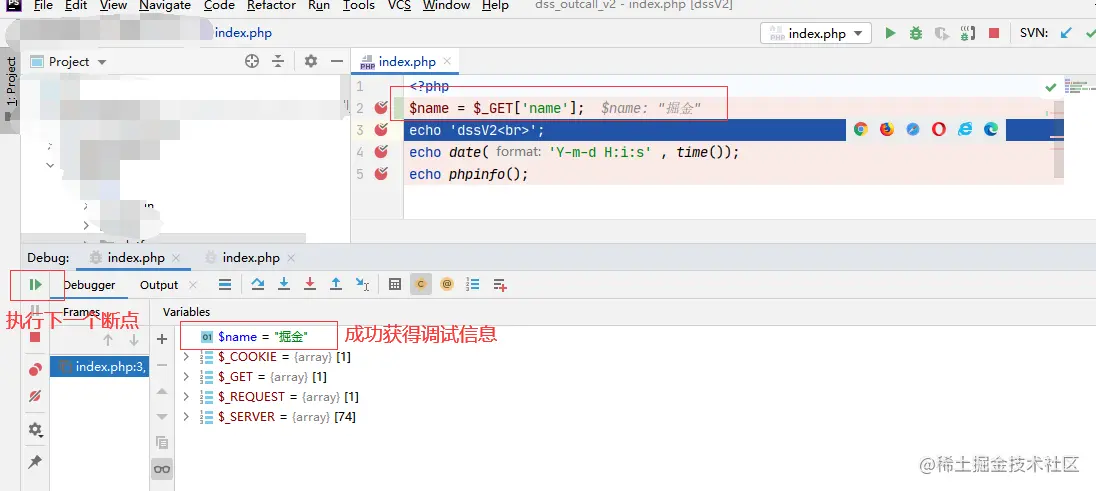Close the index.php editor tab
1096x491 pixels.
[x=447, y=61]
